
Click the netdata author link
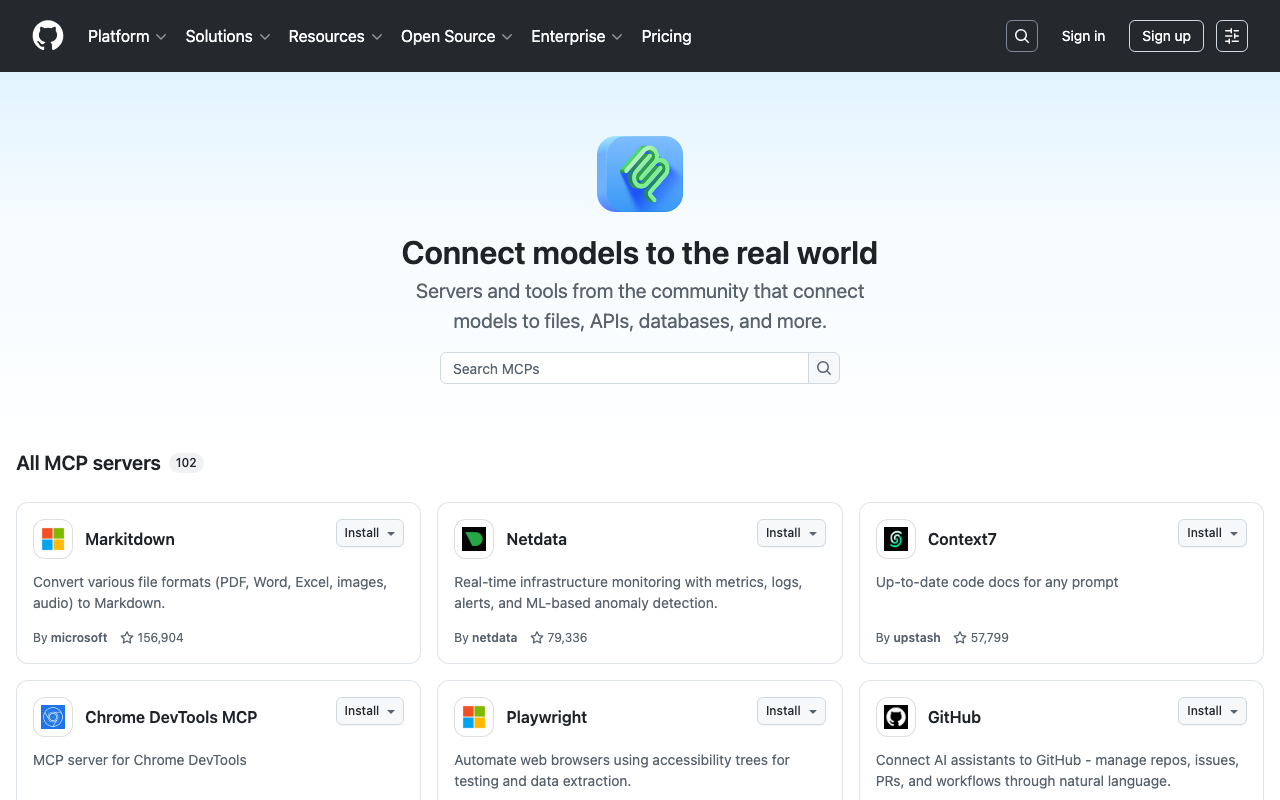[495, 638]
